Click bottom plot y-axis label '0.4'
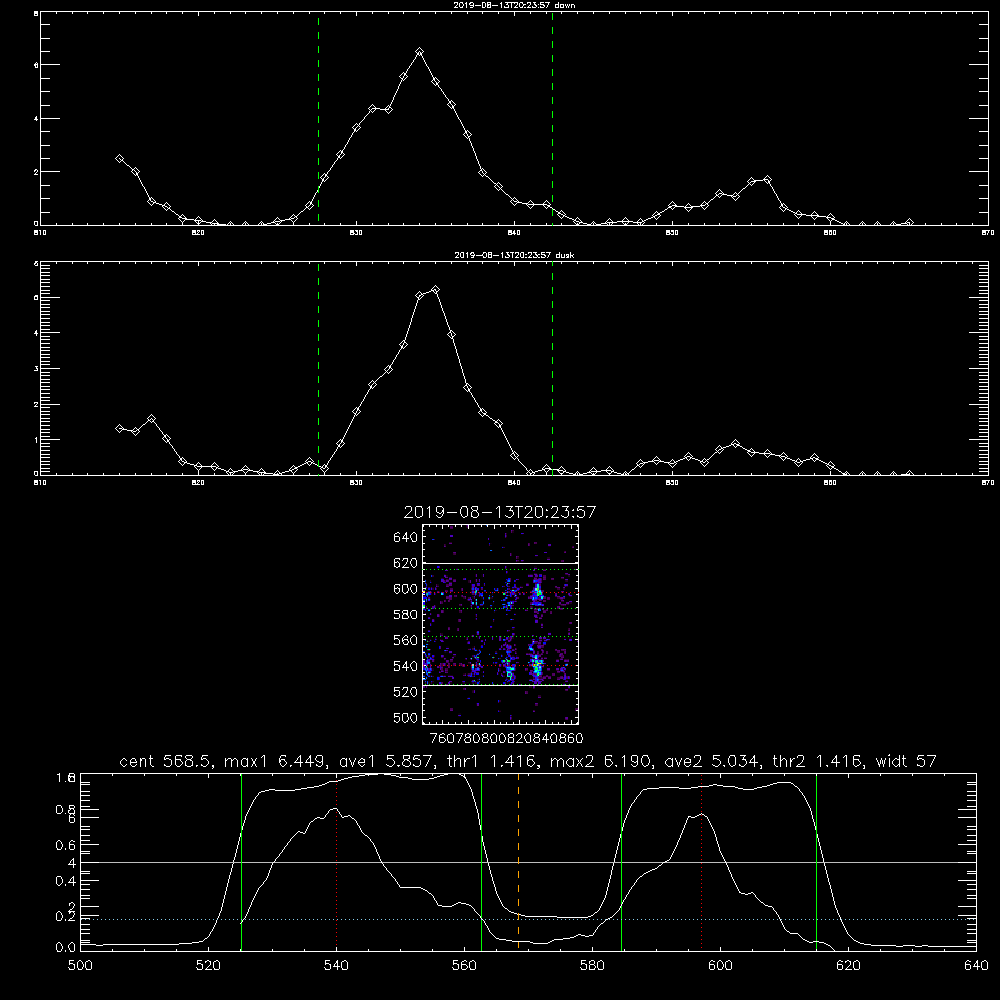Viewport: 1000px width, 1000px height. [x=66, y=881]
